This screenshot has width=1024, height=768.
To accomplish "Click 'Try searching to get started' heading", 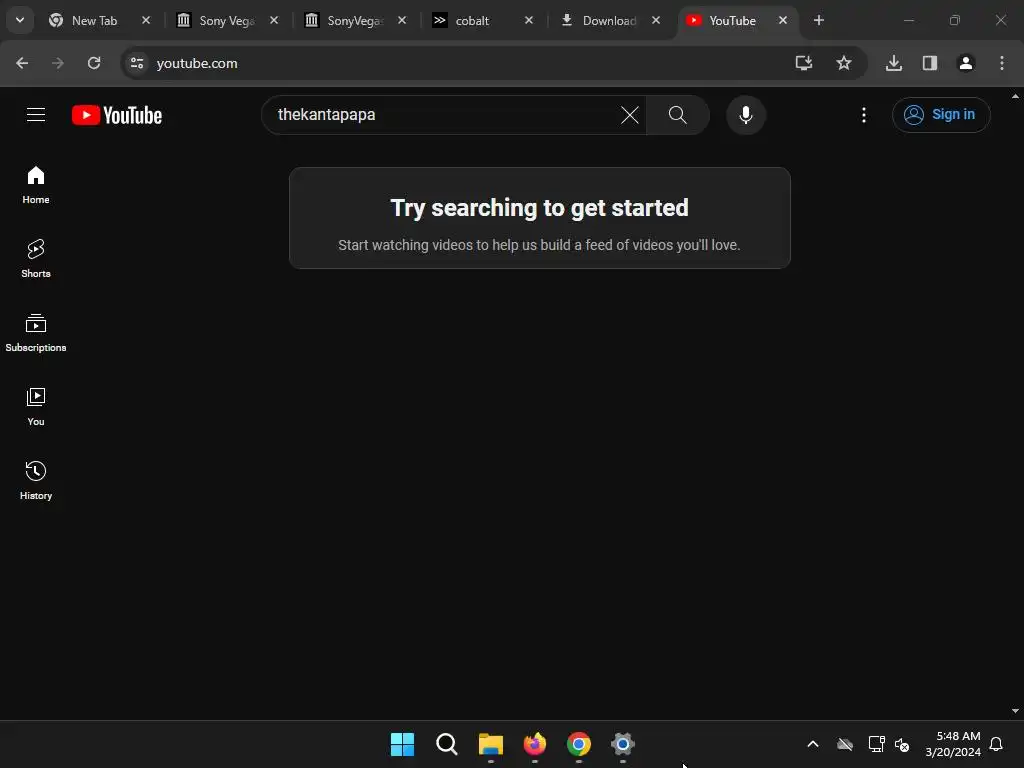I will [x=539, y=208].
